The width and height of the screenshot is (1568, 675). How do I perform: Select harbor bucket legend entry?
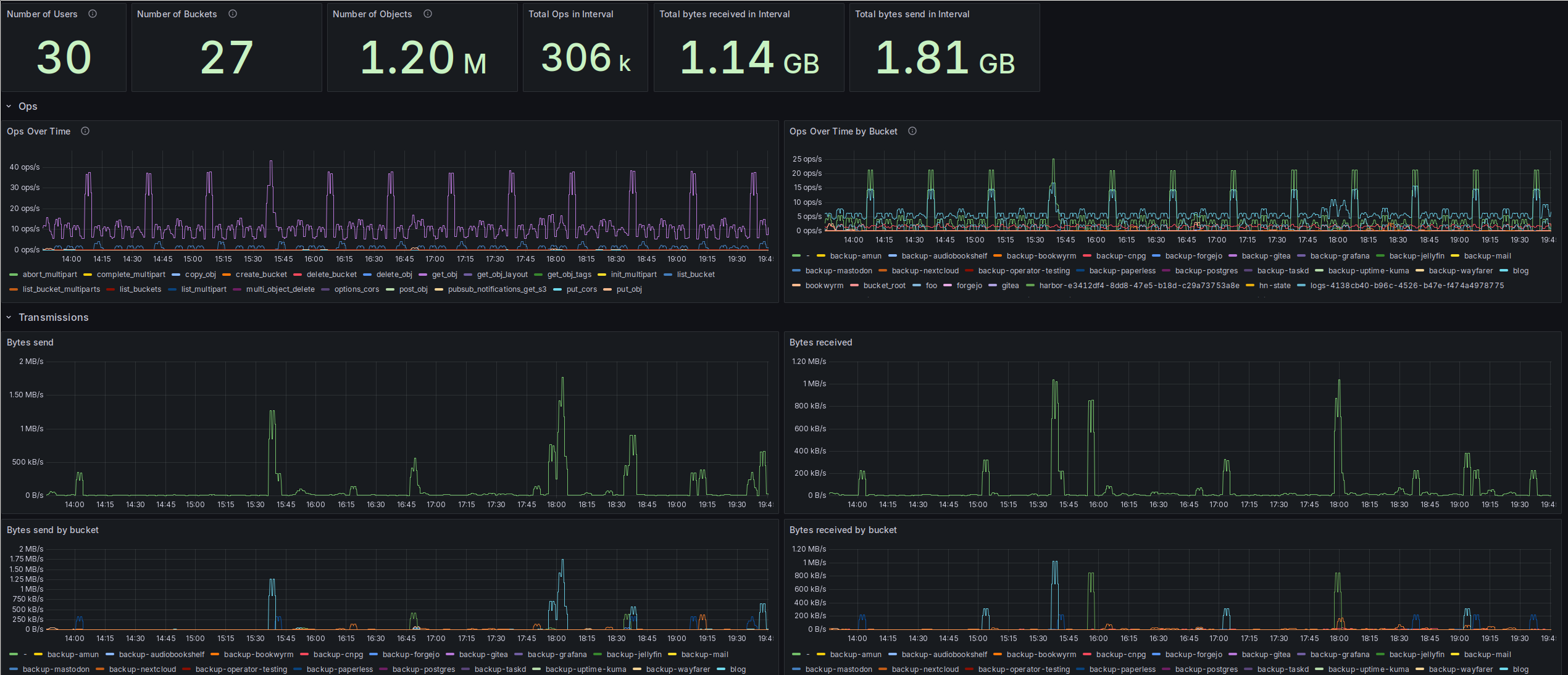point(1138,286)
